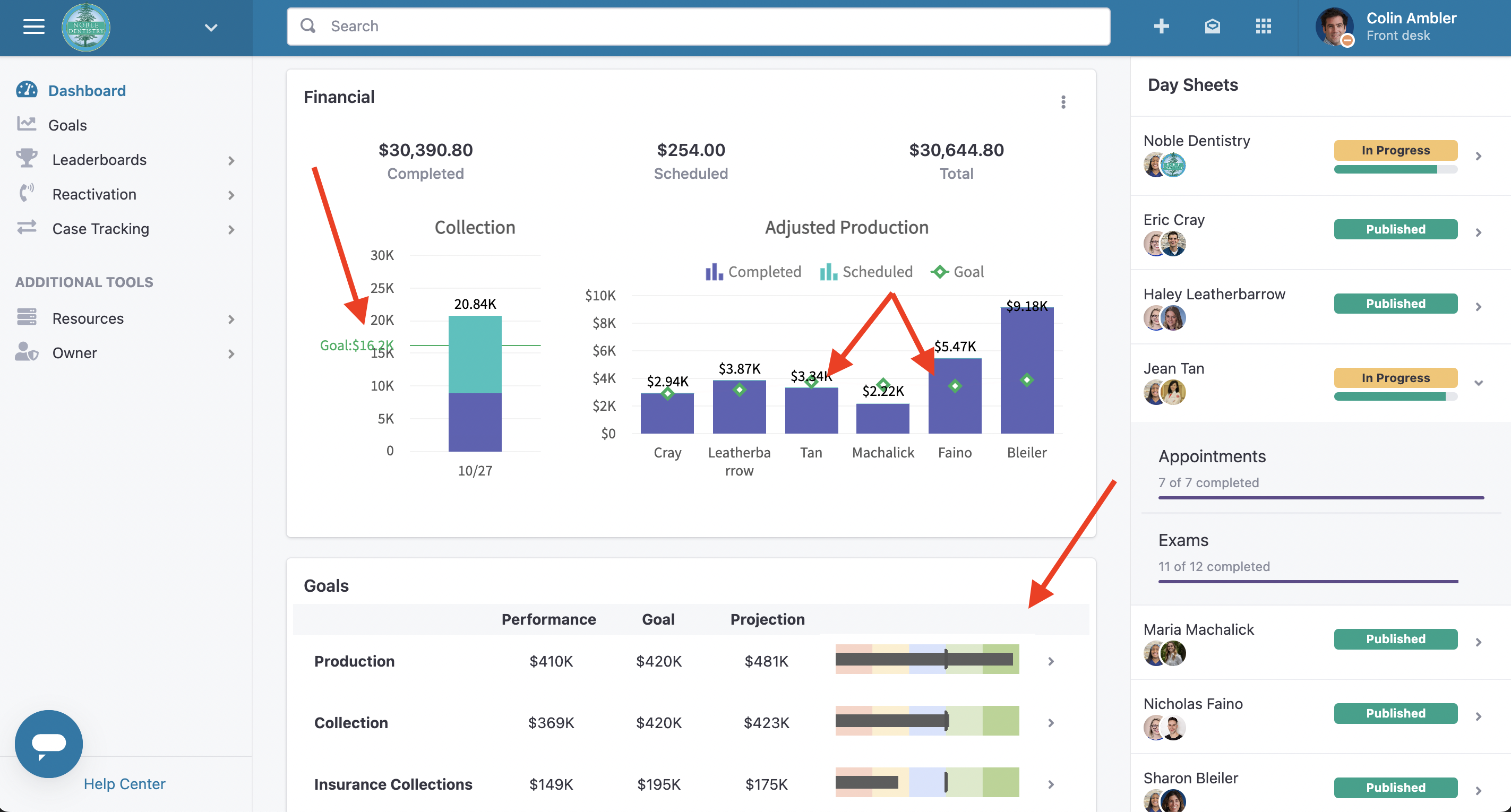Viewport: 1511px width, 812px height.
Task: Open Sharon Bleiler's day sheet chevron
Action: (1479, 790)
